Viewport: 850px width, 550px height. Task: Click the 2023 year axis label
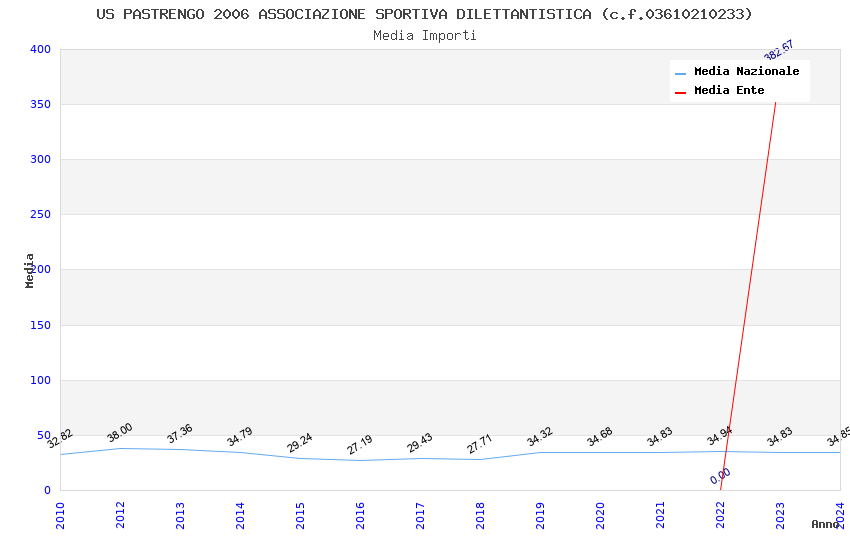coord(780,515)
